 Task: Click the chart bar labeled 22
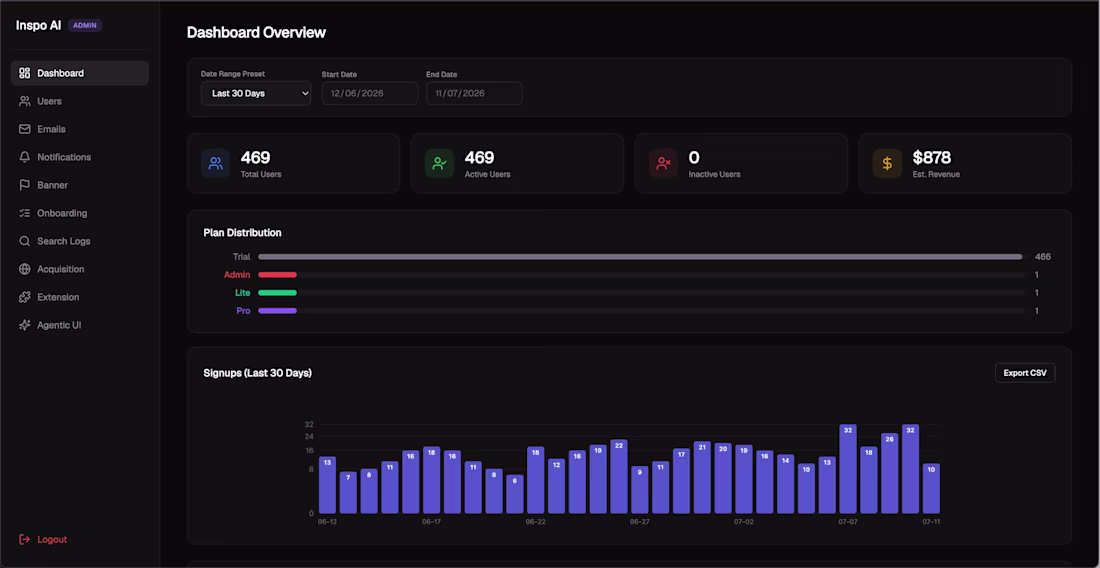619,477
